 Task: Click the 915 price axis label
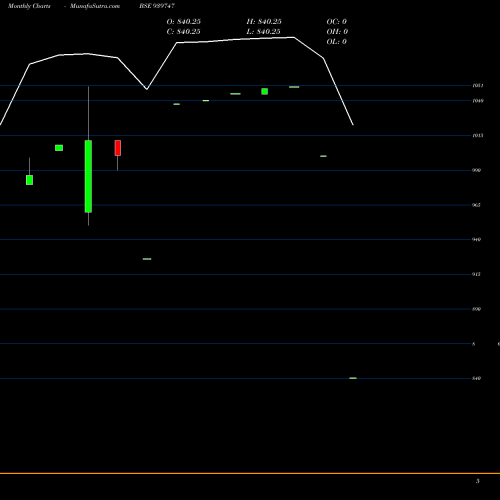point(477,274)
